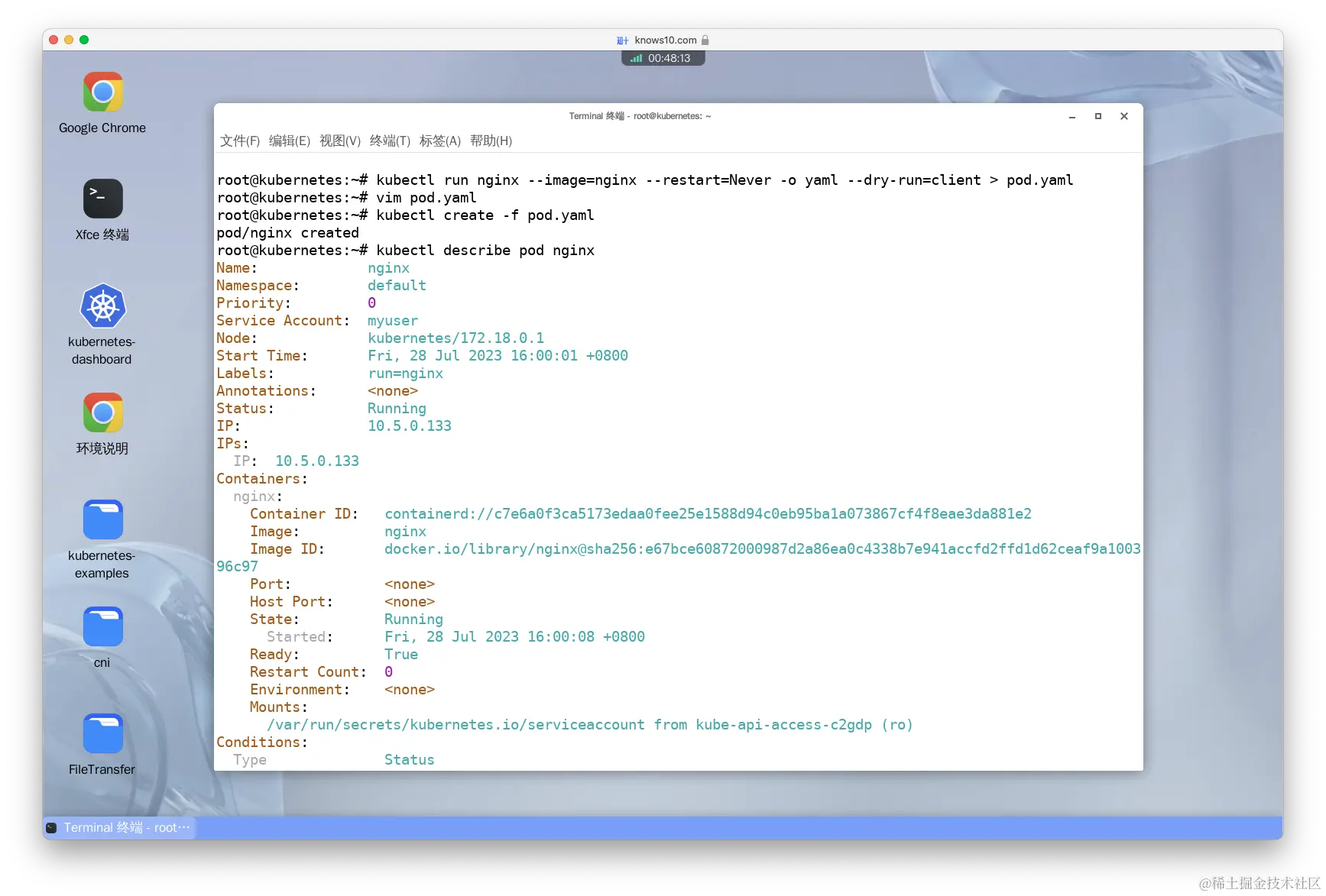Launch the Xfce 终端 desktop icon

pos(102,199)
